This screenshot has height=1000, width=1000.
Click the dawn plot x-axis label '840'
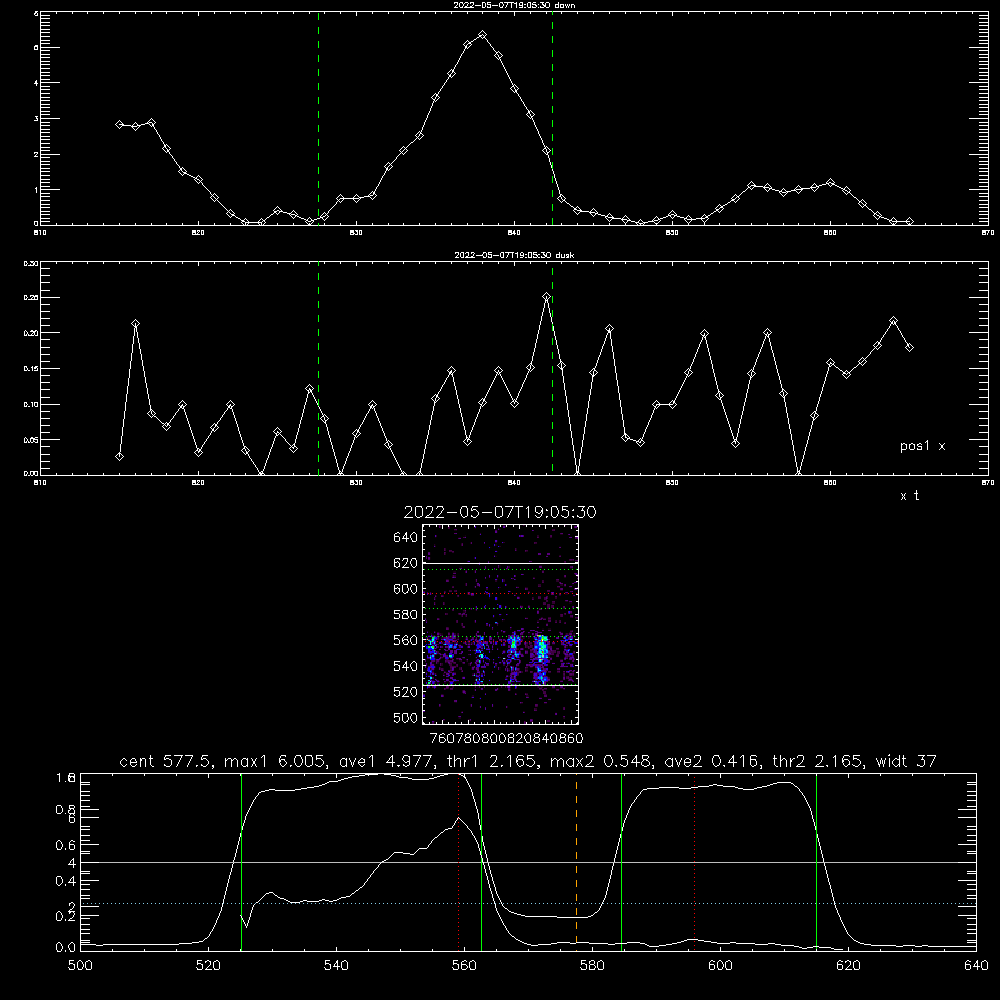click(514, 233)
